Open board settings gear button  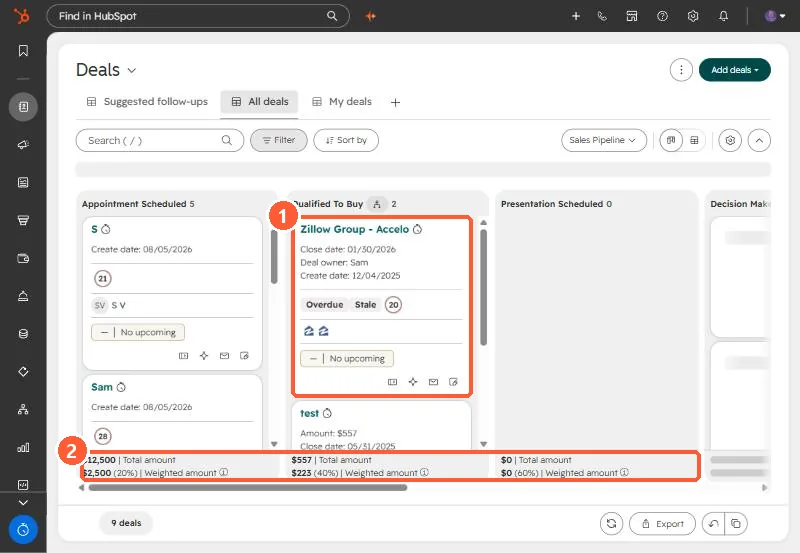(x=730, y=140)
